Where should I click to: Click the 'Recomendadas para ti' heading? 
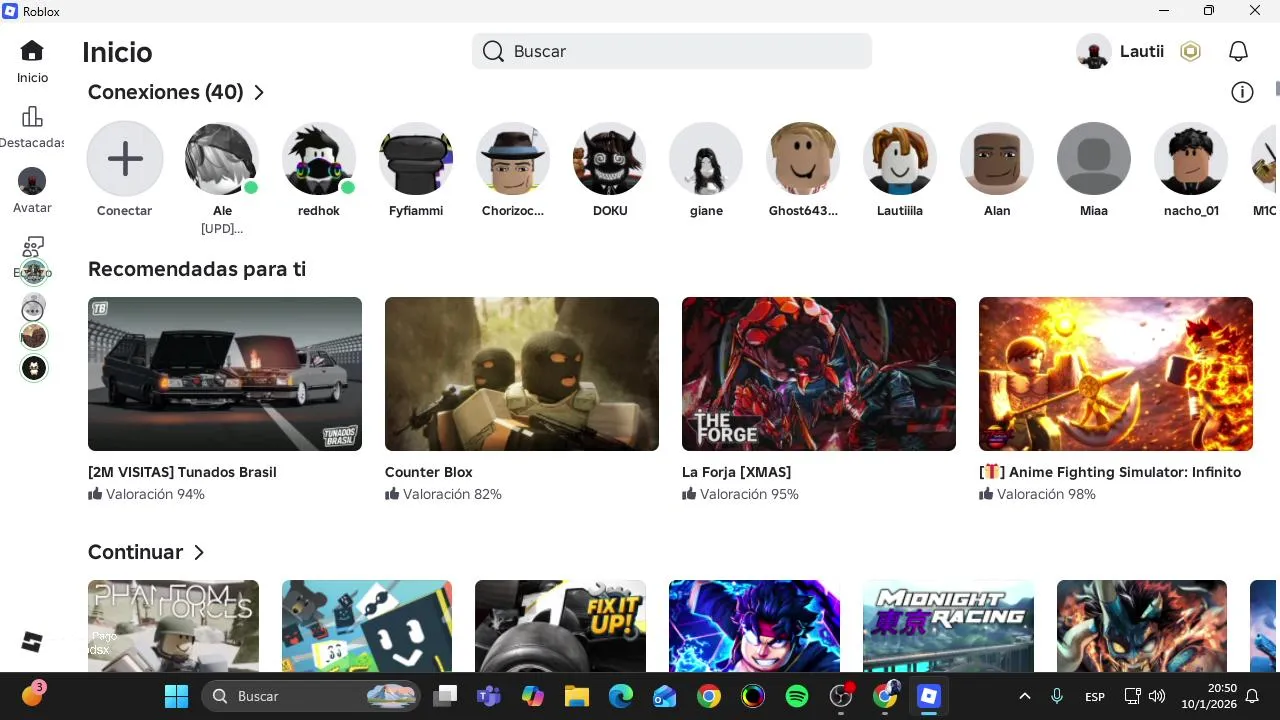coord(197,269)
